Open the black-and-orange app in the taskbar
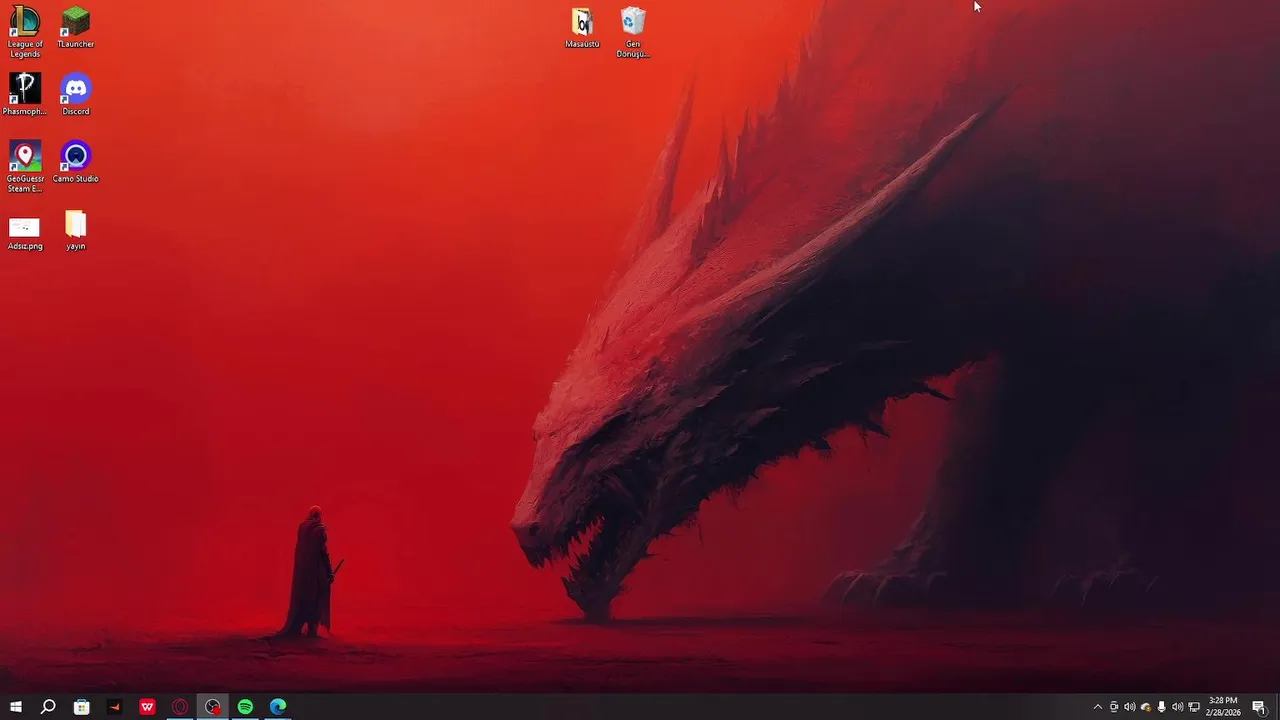The width and height of the screenshot is (1280, 720). (115, 707)
